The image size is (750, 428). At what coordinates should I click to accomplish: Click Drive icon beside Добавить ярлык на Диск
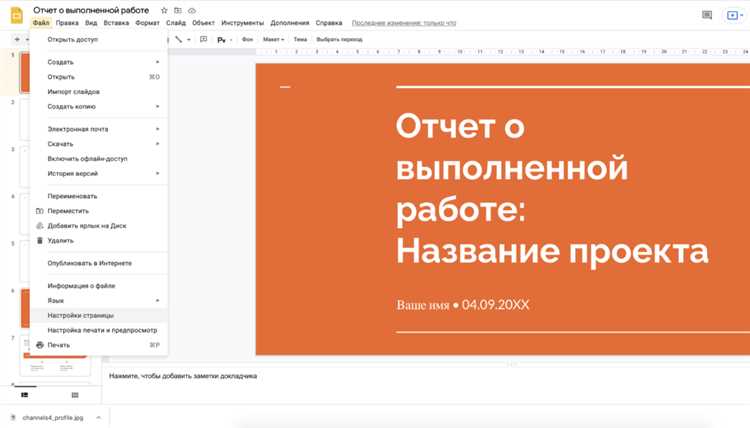pos(40,226)
